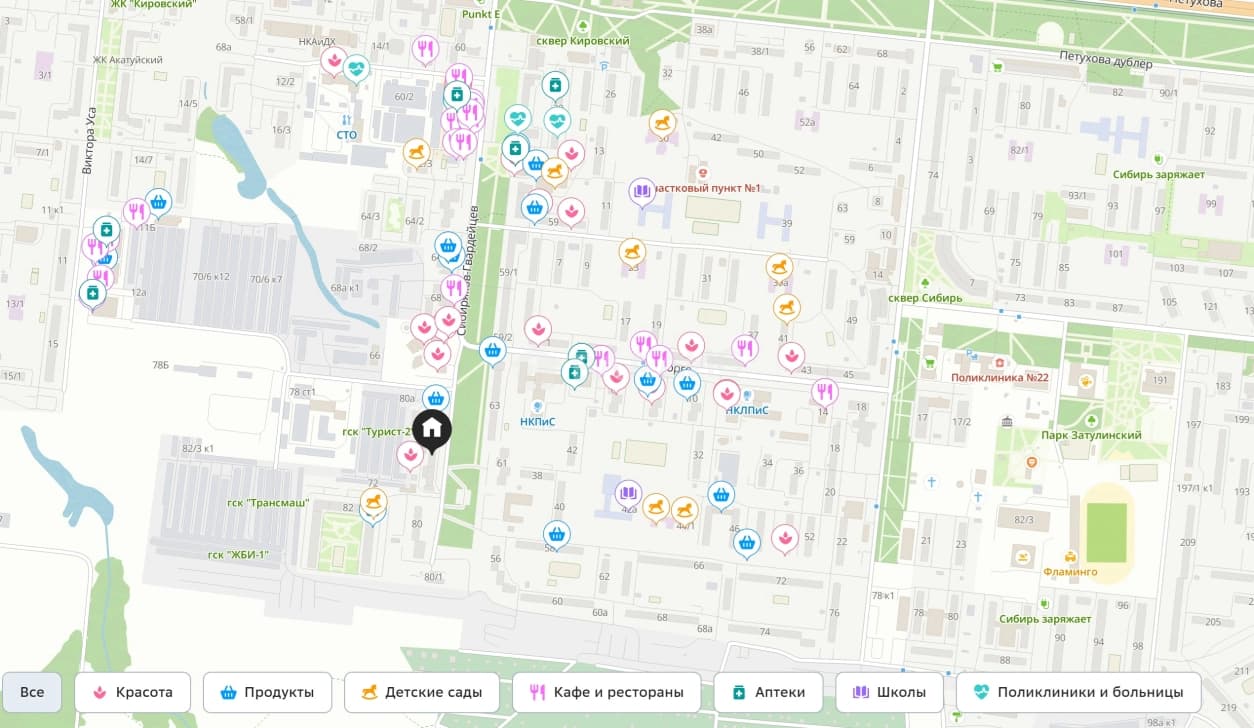Image resolution: width=1254 pixels, height=728 pixels.
Task: Open the pharmacy marker left of building 26
Action: click(x=554, y=86)
